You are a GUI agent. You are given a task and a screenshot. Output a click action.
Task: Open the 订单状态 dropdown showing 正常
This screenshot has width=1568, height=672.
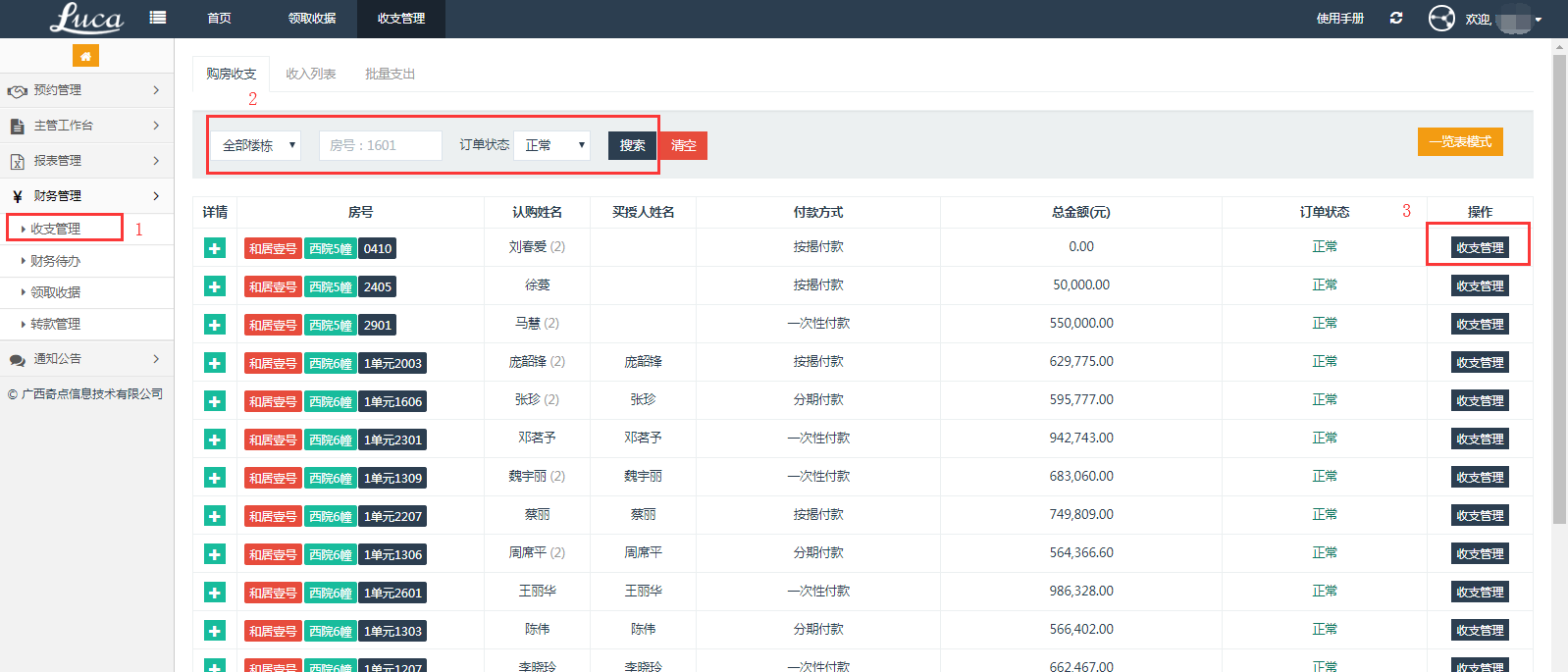tap(552, 145)
